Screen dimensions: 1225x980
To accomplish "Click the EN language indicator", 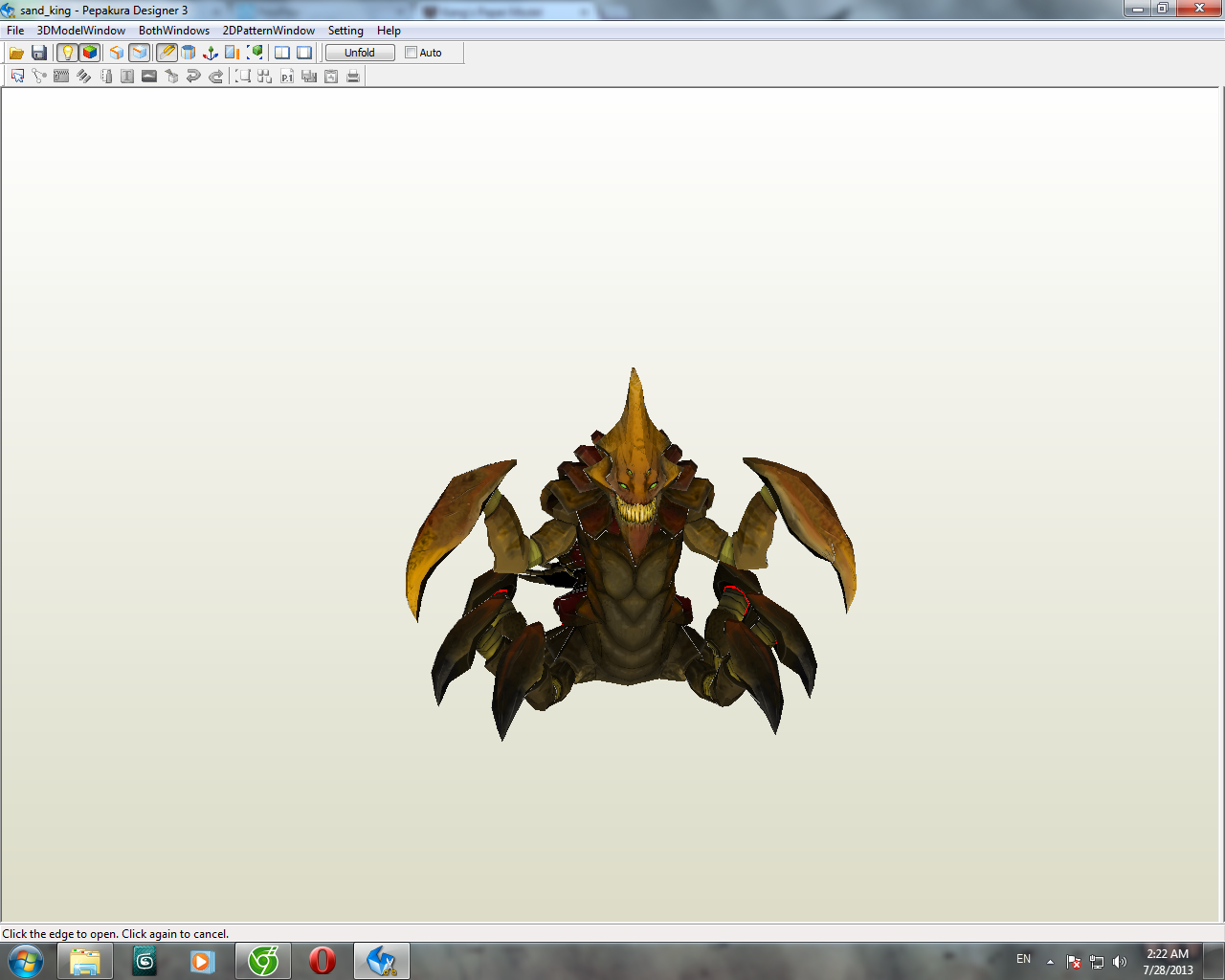I will (x=1024, y=959).
